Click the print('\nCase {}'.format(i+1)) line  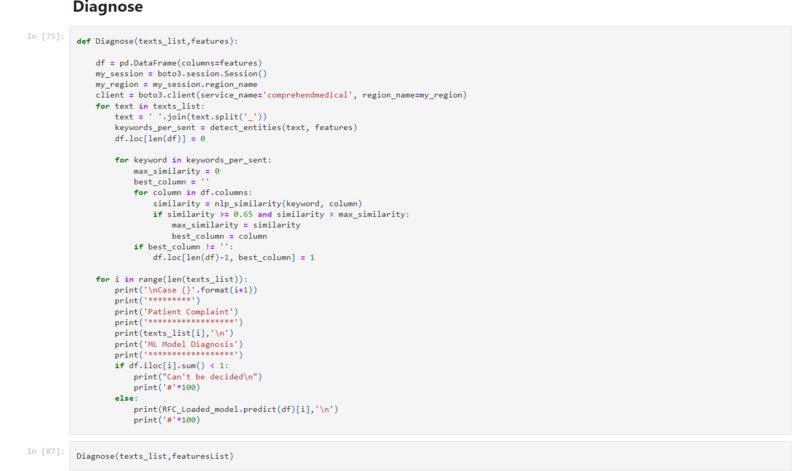coord(186,290)
